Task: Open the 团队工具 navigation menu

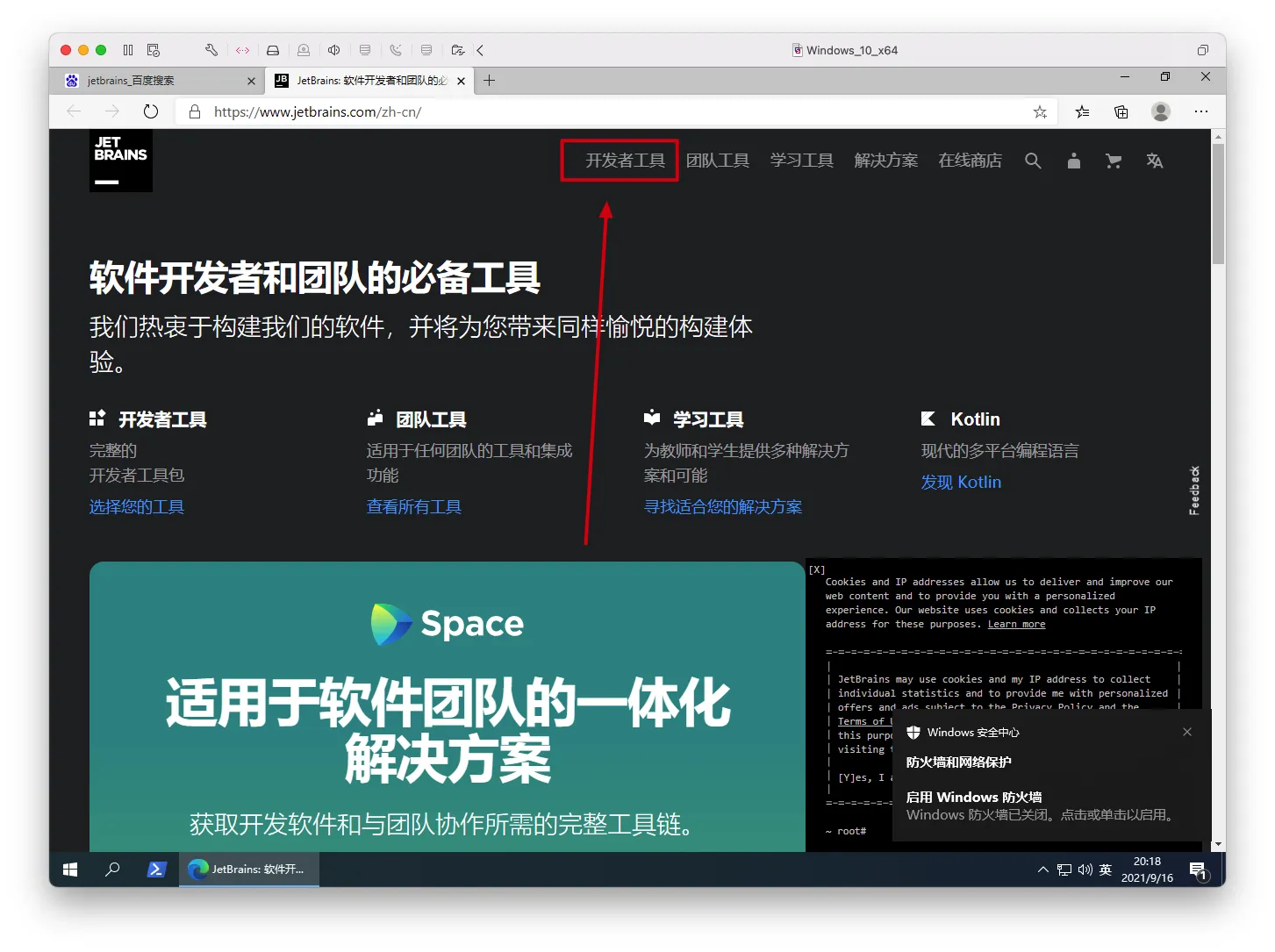Action: 718,161
